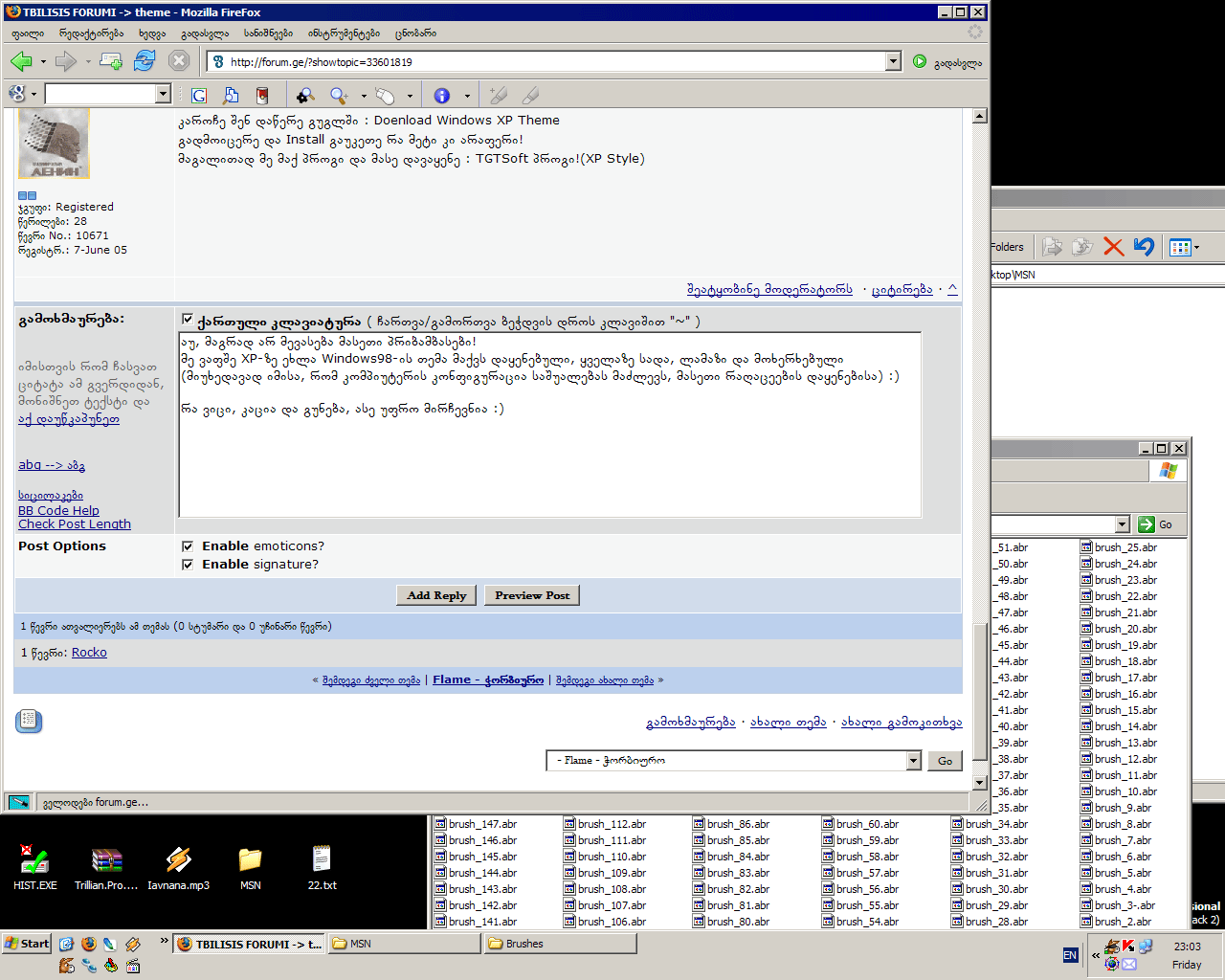Click the search-this-site page magnifier icon
Screen dimensions: 1225x980
coord(231,95)
